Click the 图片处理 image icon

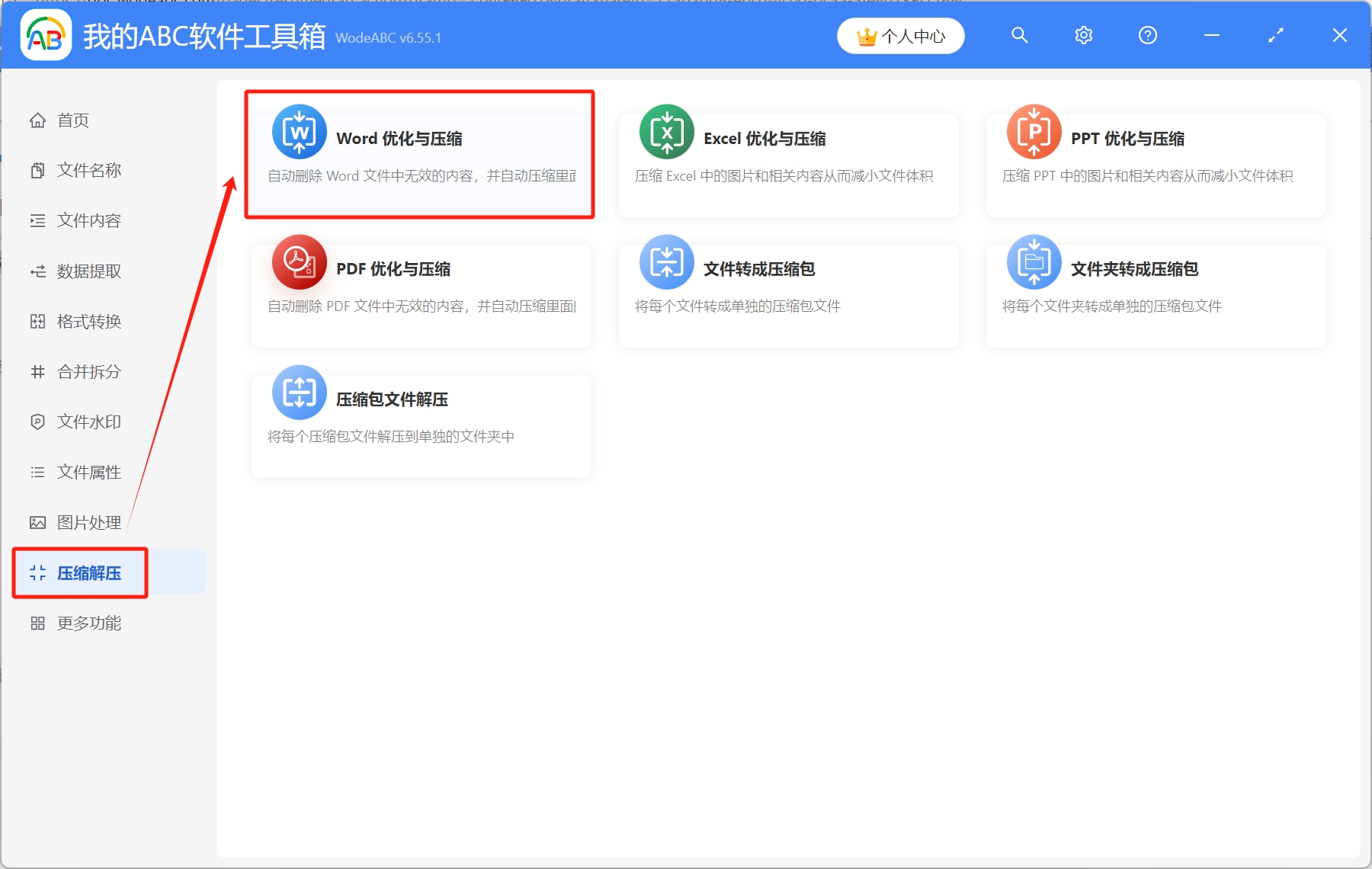37,522
